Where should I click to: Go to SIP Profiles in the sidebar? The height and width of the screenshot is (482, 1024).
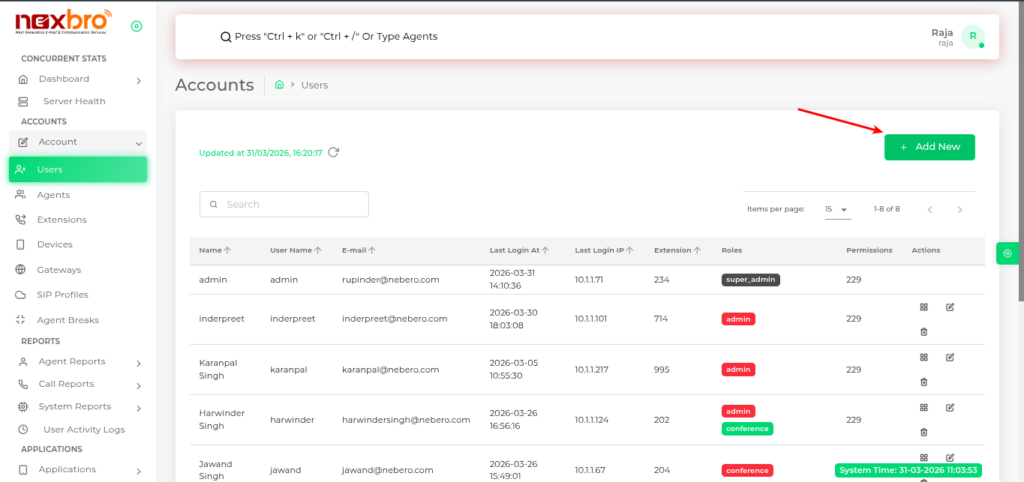tap(62, 295)
